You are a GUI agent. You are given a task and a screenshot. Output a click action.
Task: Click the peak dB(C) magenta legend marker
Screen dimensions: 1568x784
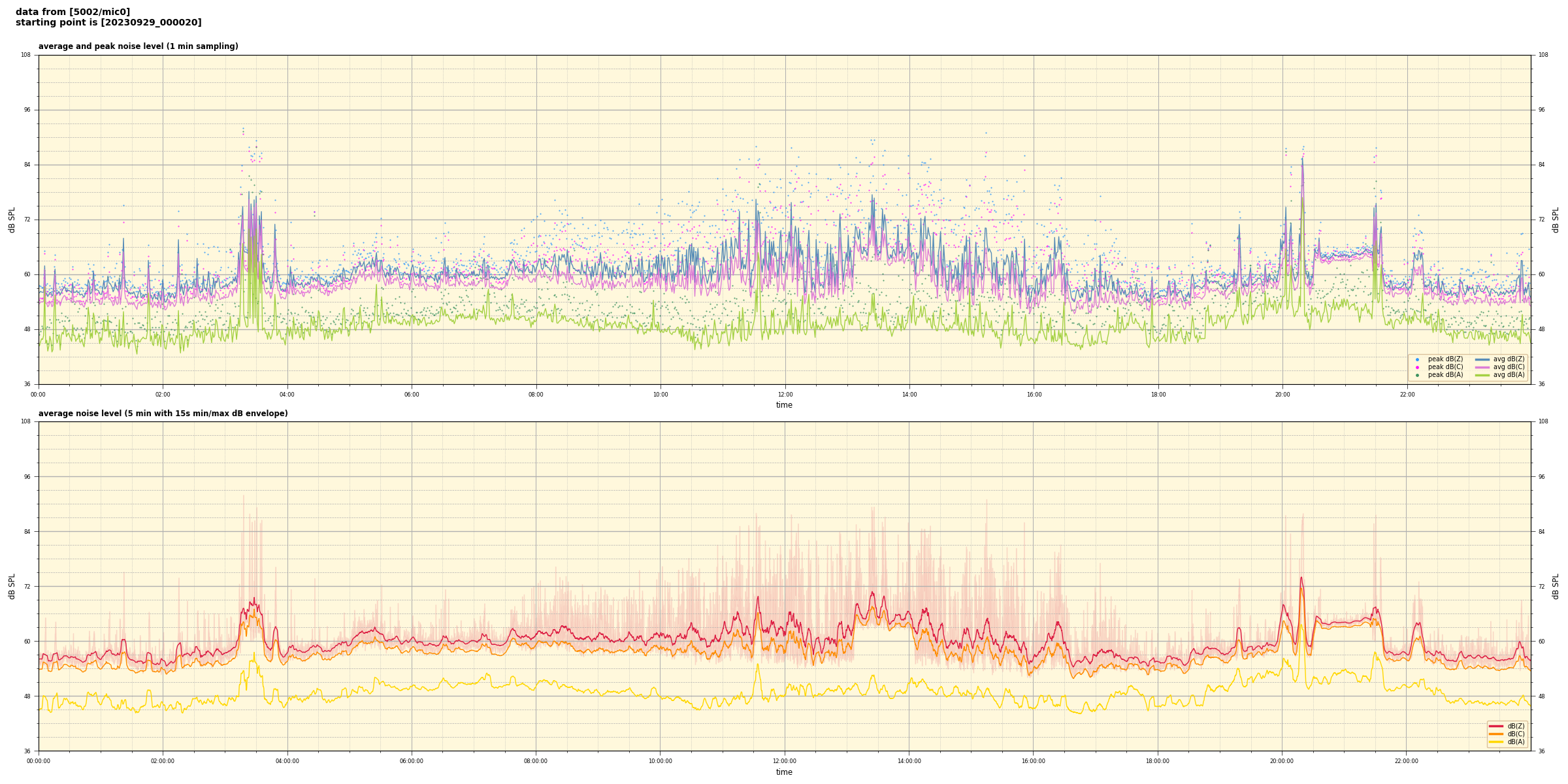pos(1417,367)
